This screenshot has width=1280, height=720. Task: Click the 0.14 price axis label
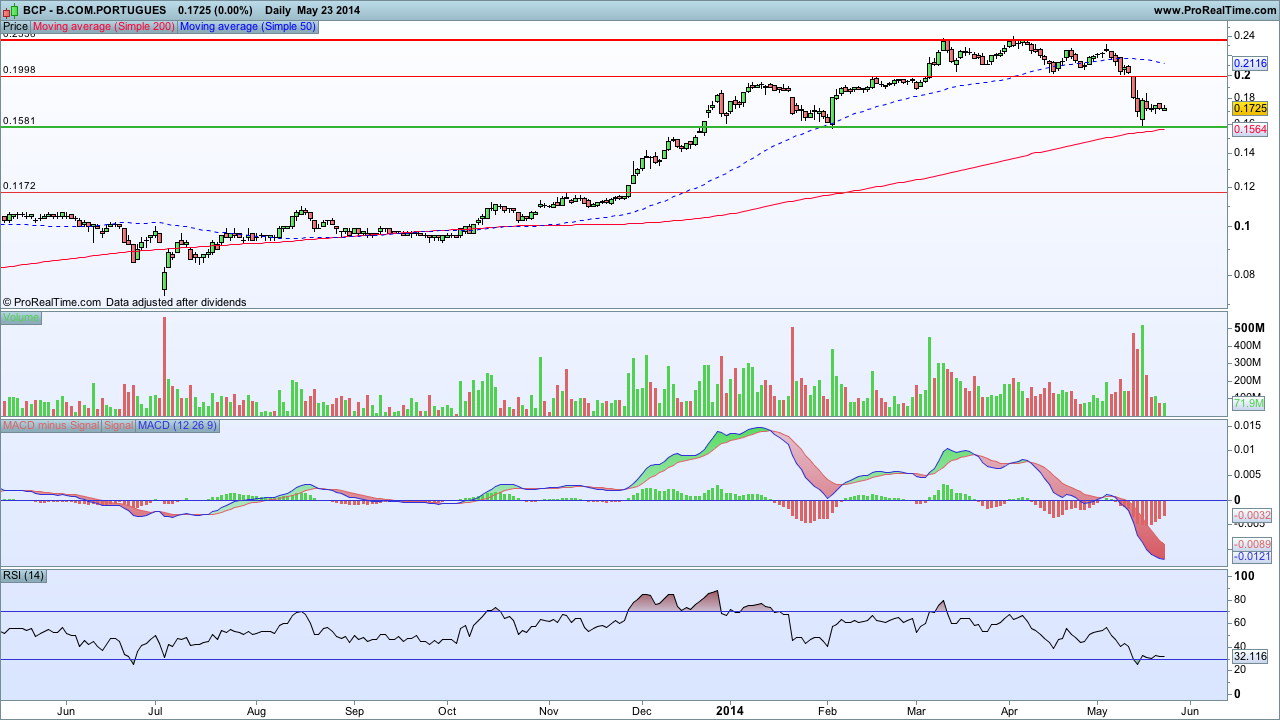click(x=1245, y=152)
